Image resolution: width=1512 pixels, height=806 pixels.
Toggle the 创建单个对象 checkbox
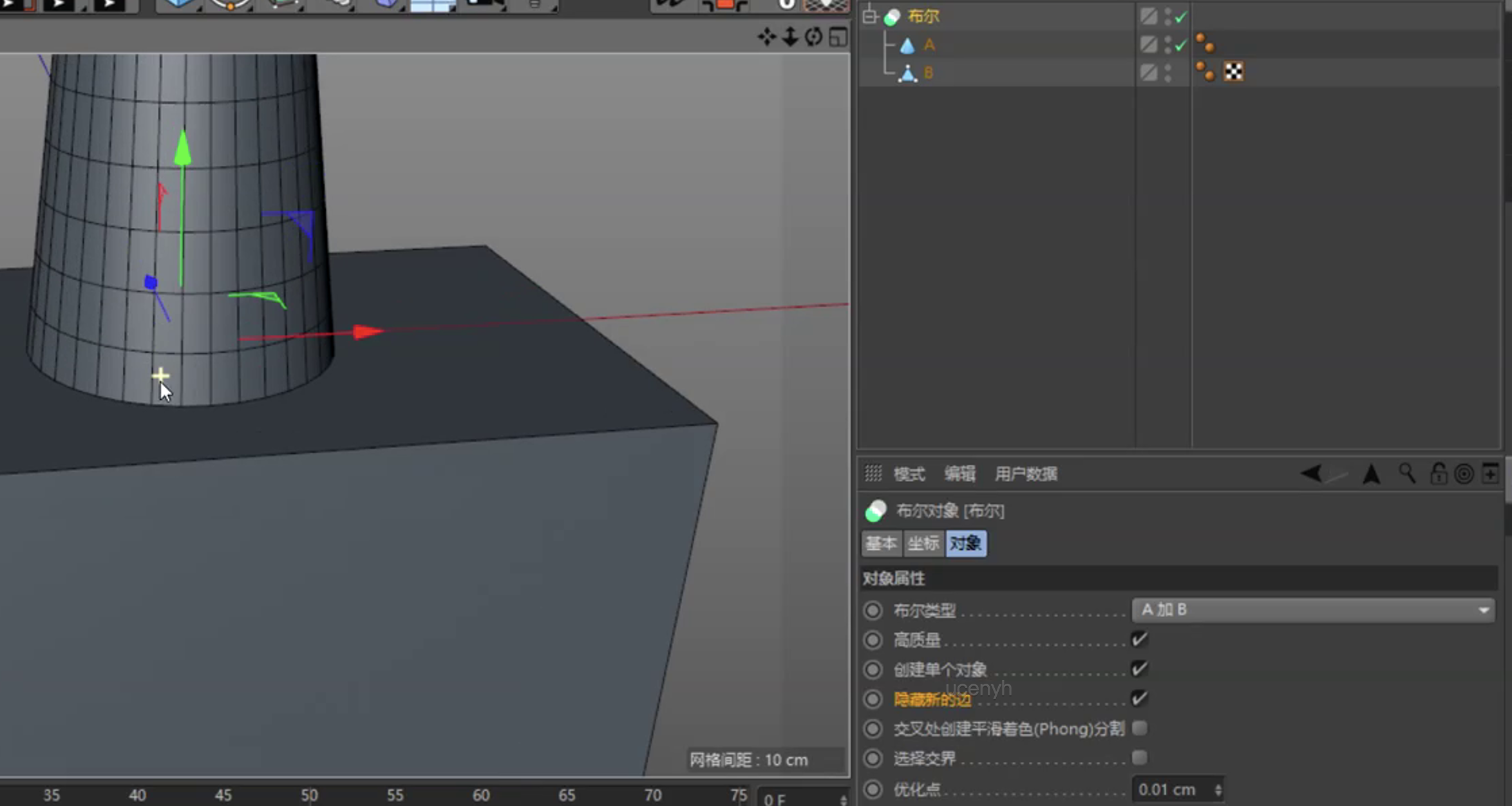click(x=1139, y=669)
